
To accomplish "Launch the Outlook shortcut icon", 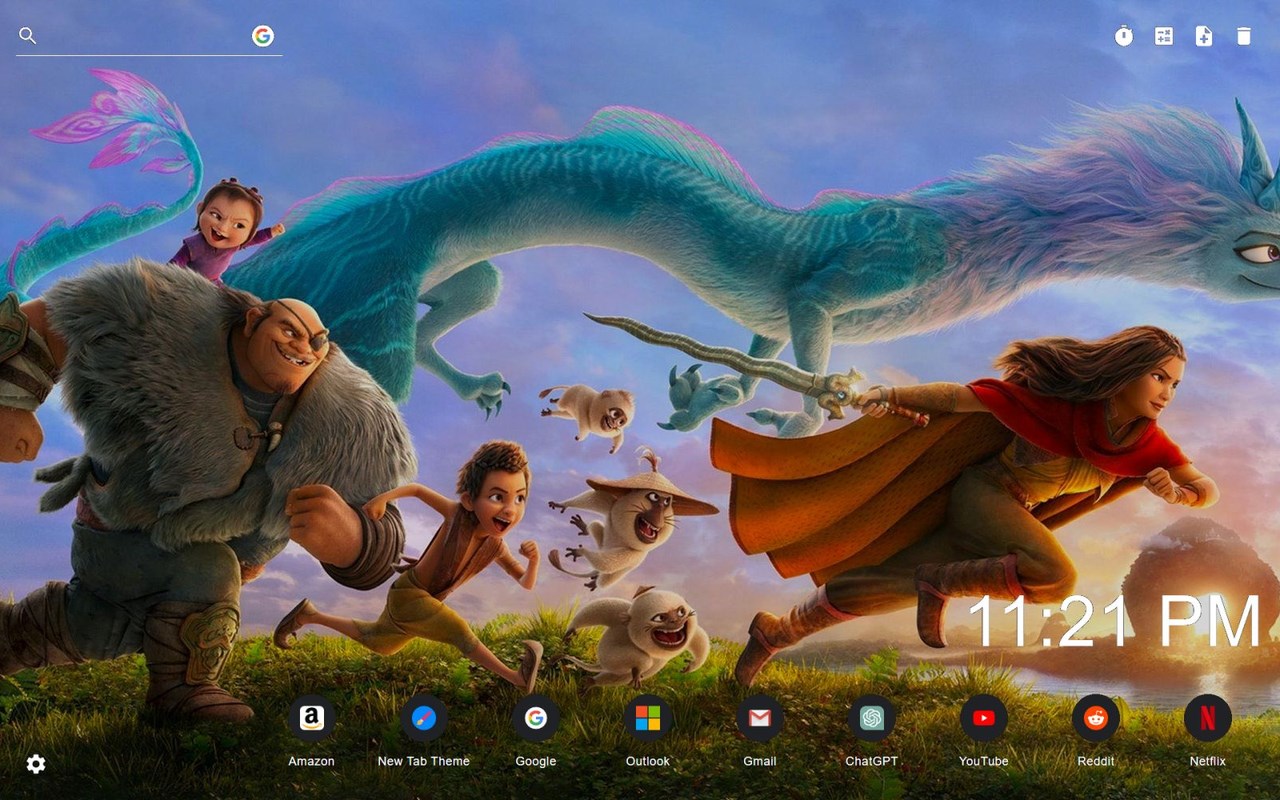I will pos(648,718).
